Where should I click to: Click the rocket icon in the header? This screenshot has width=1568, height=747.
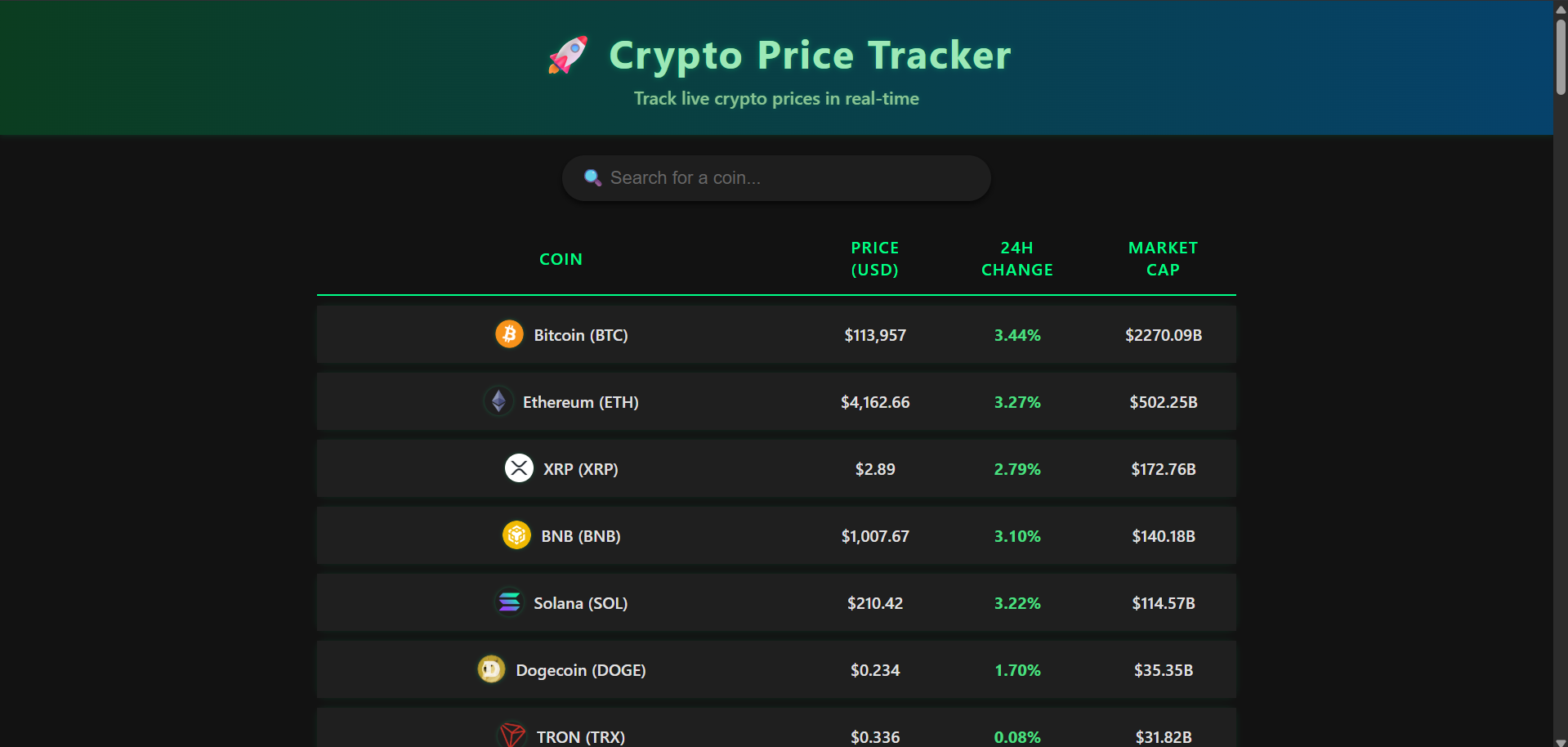(x=567, y=55)
